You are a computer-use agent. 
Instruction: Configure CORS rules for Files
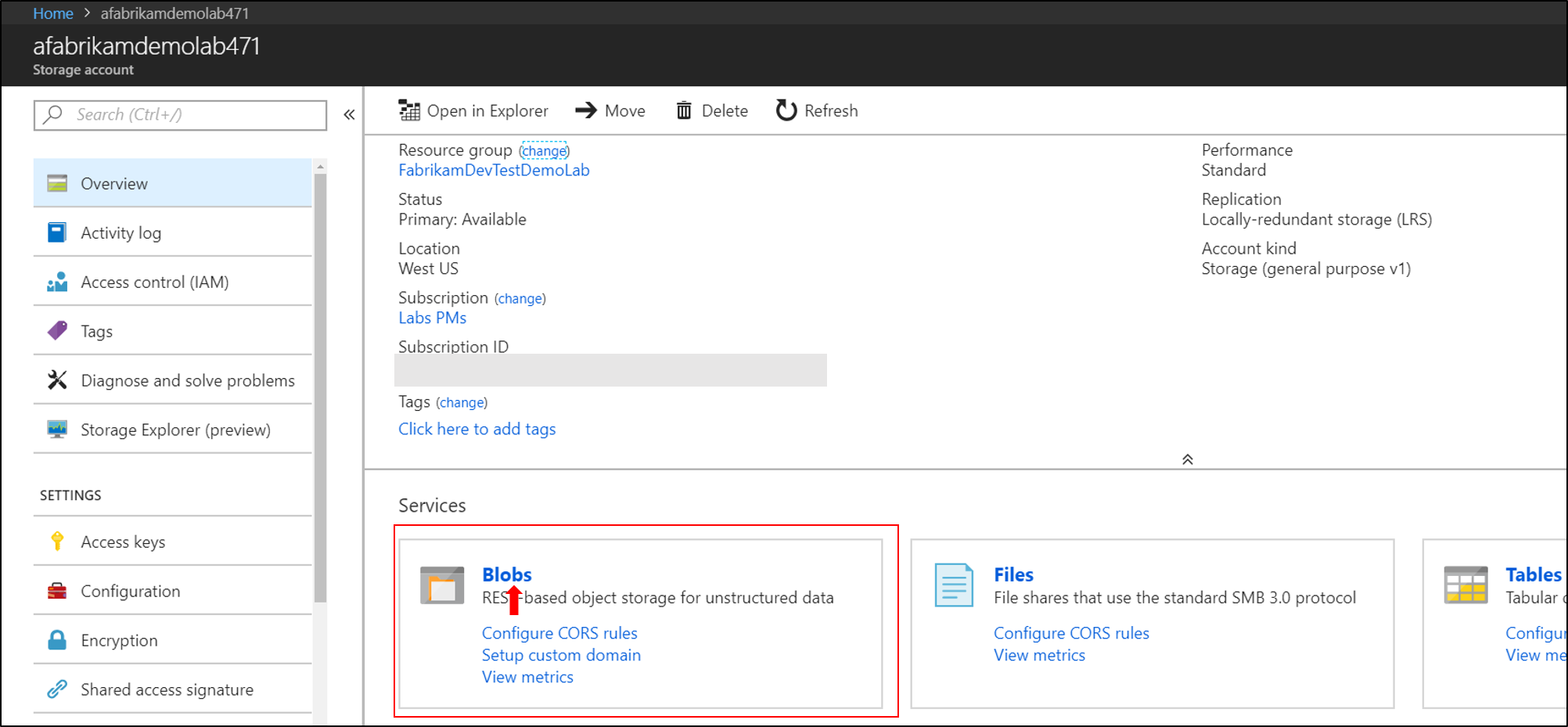[1071, 633]
